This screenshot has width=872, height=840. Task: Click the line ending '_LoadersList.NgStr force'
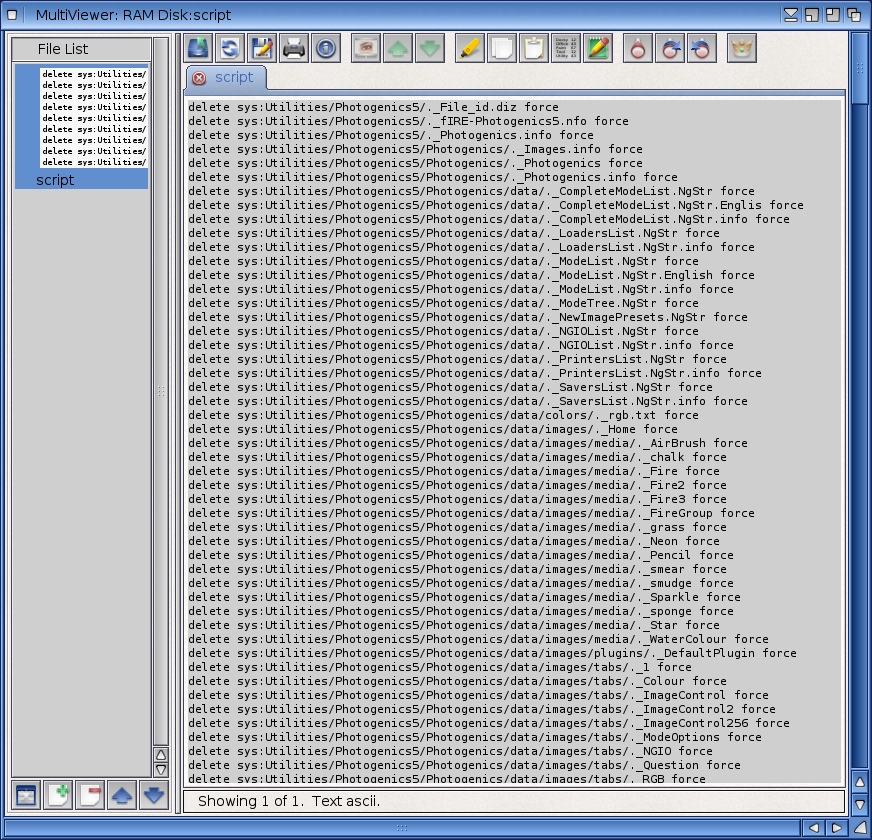[x=454, y=233]
